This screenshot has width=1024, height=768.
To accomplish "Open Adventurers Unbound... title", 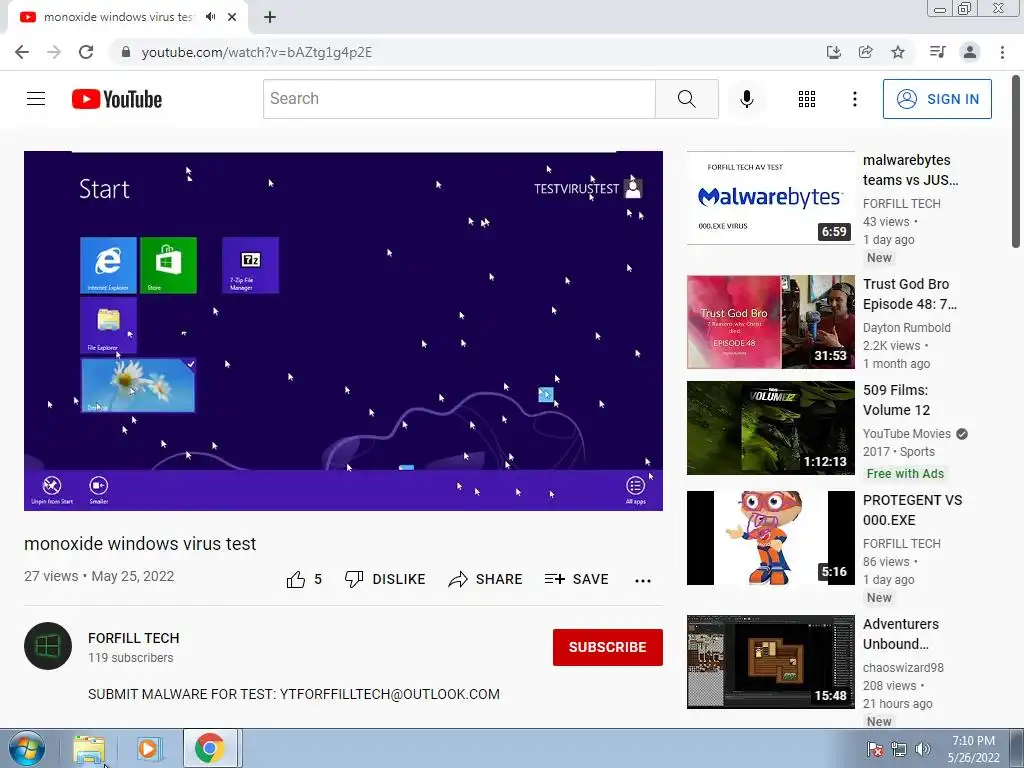I will coord(901,633).
